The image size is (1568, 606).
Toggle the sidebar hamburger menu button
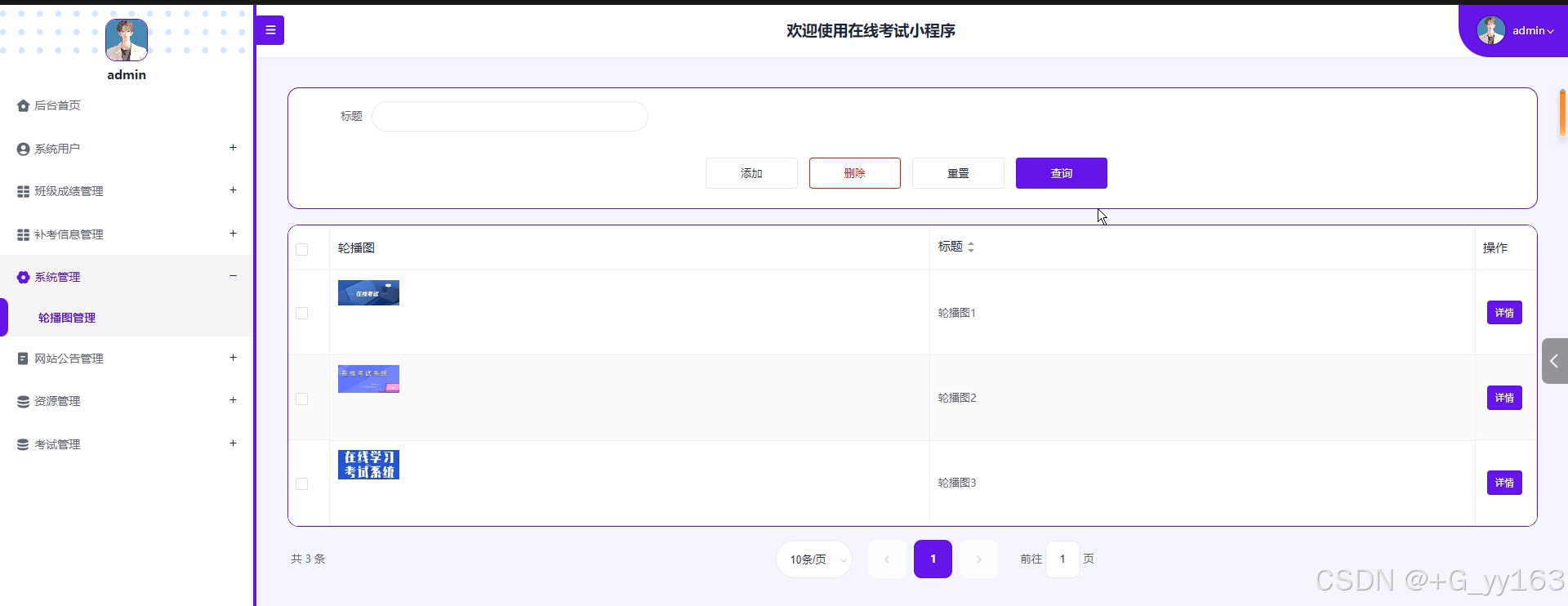click(270, 30)
